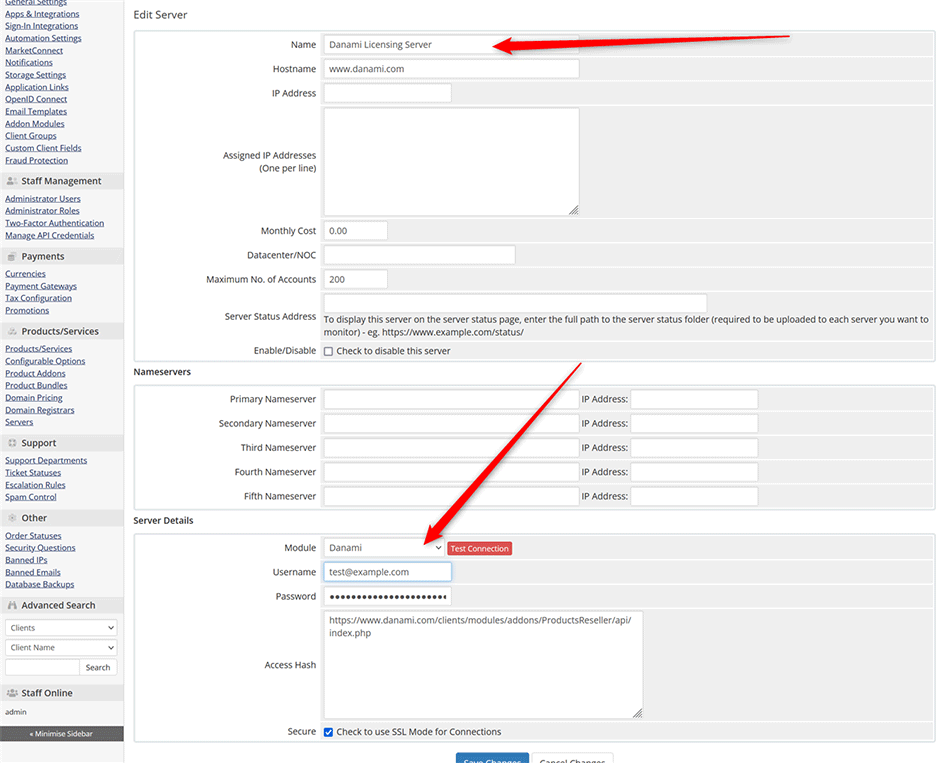Open Payment Gateways page
This screenshot has width=940, height=763.
coord(41,286)
